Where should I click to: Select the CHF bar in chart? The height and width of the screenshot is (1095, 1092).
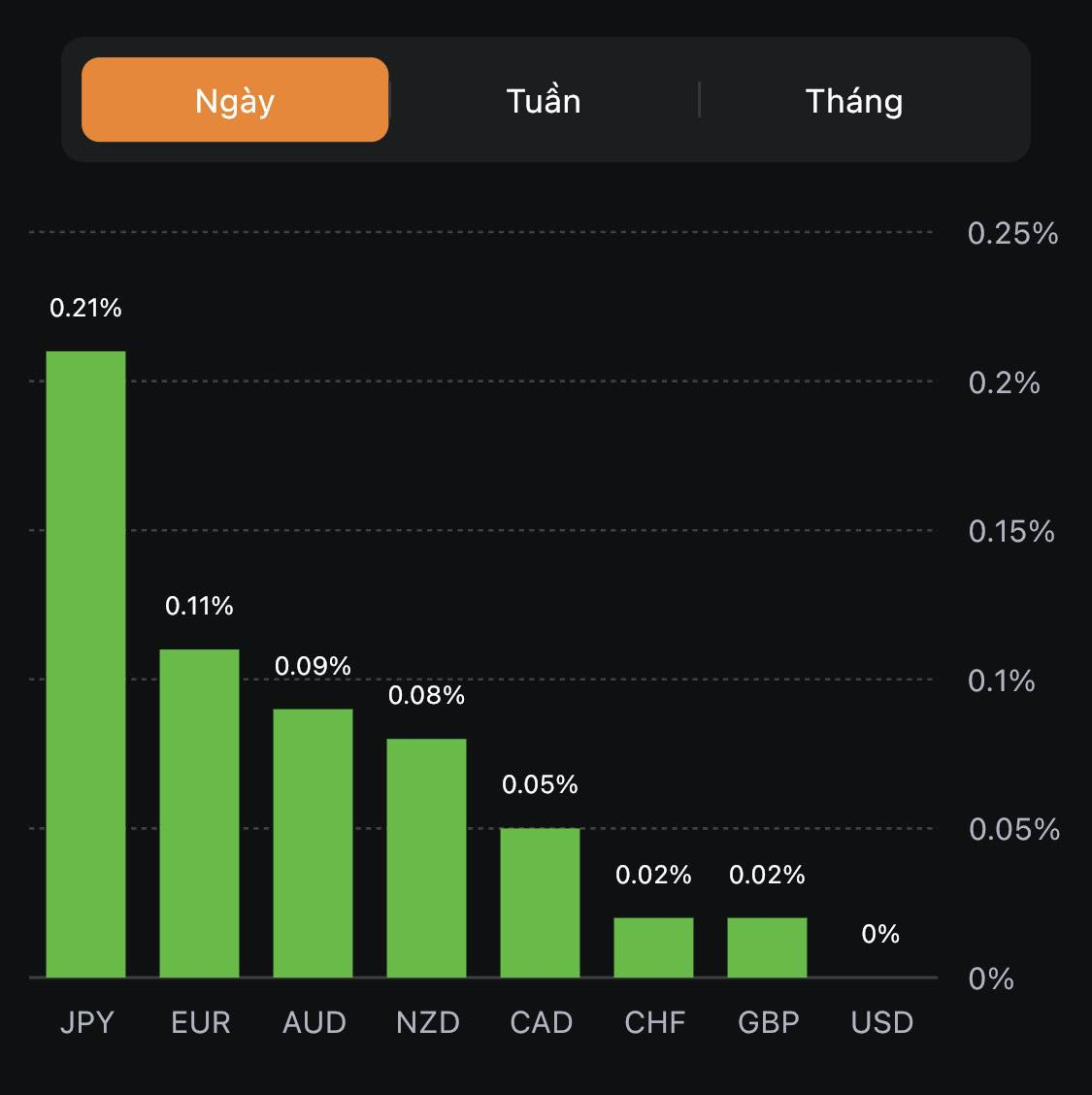coord(653,946)
